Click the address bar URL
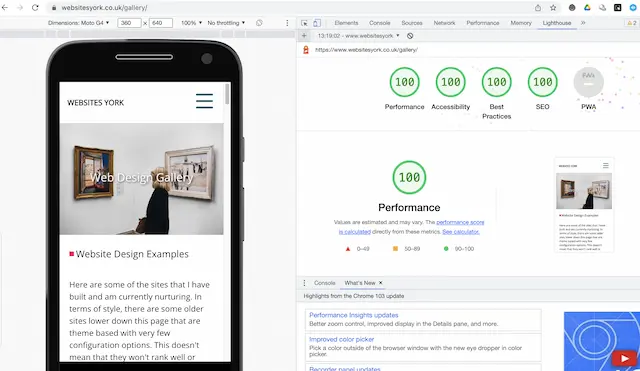 (x=104, y=8)
